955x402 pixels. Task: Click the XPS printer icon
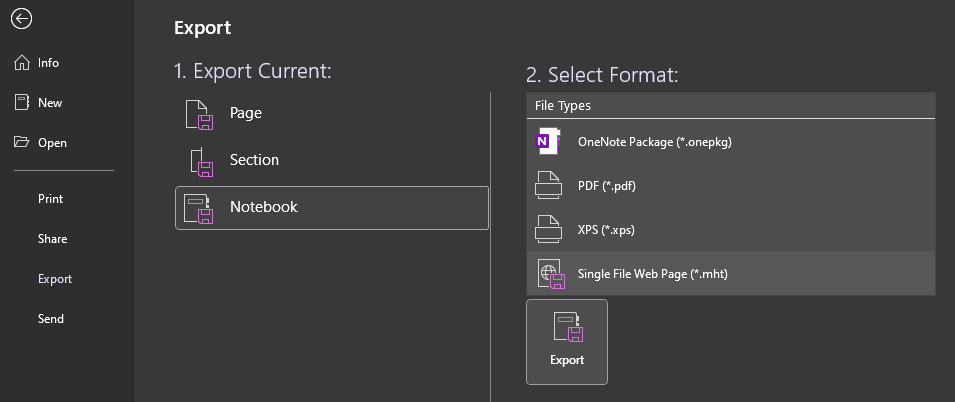pos(548,230)
